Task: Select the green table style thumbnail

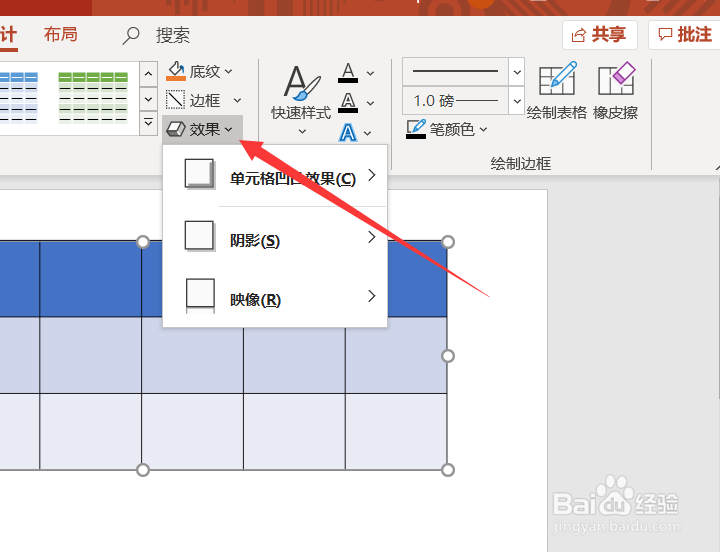Action: (x=93, y=97)
